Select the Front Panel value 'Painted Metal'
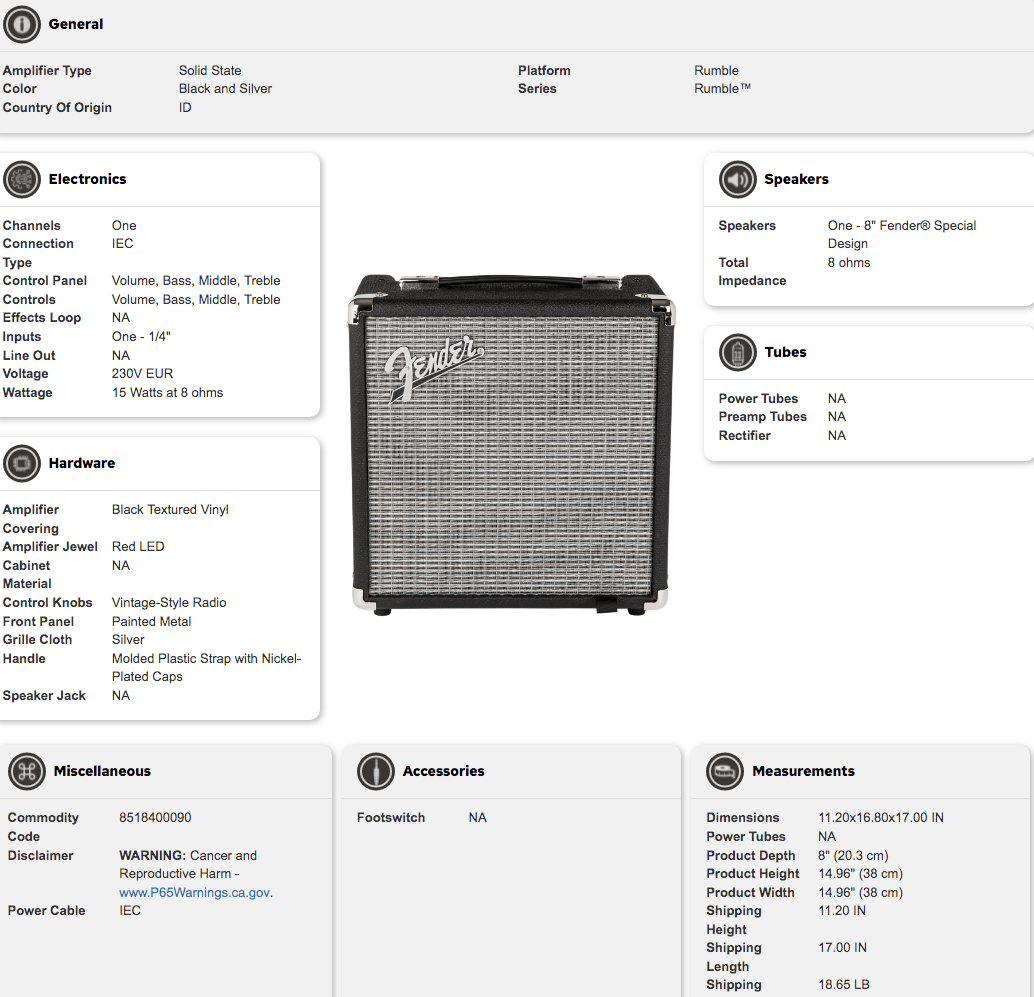This screenshot has height=997, width=1034. (x=151, y=621)
